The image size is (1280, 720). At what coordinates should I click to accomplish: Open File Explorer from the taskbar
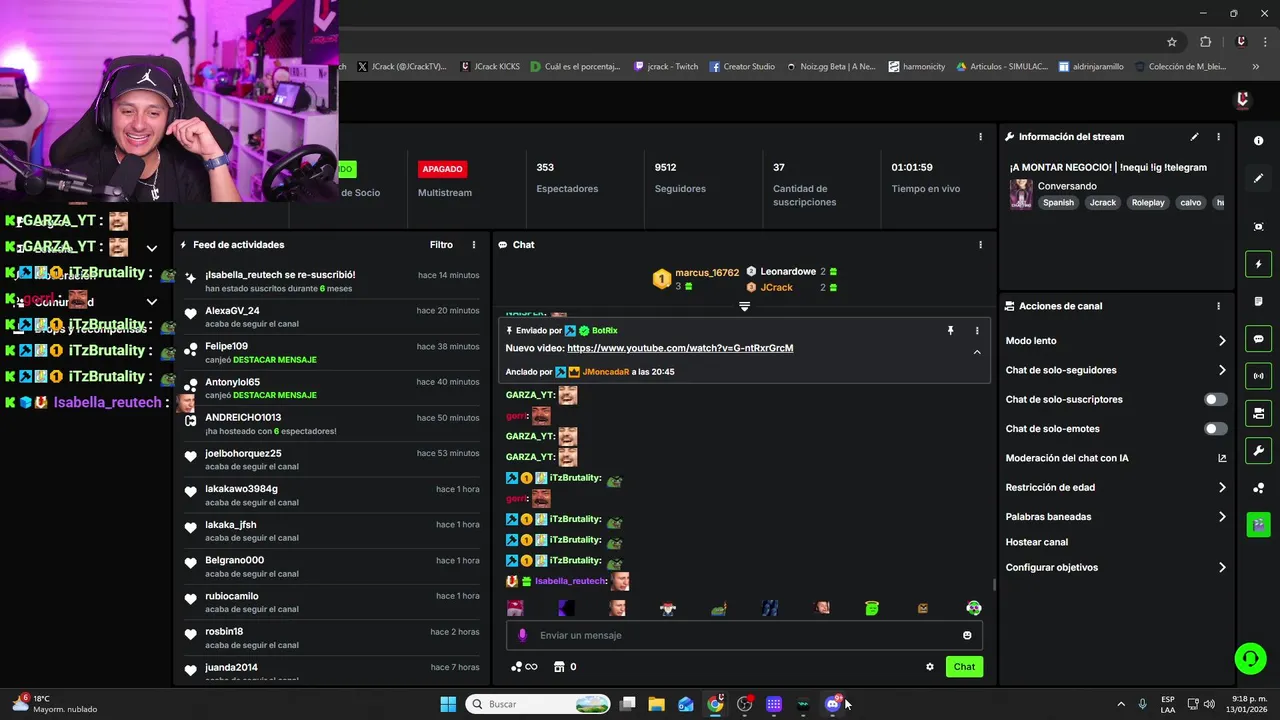coord(656,704)
